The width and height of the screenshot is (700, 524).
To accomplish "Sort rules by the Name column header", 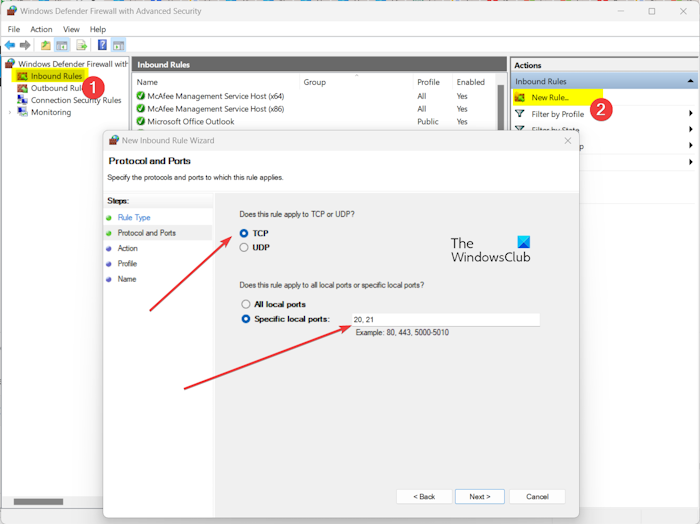I will [147, 82].
